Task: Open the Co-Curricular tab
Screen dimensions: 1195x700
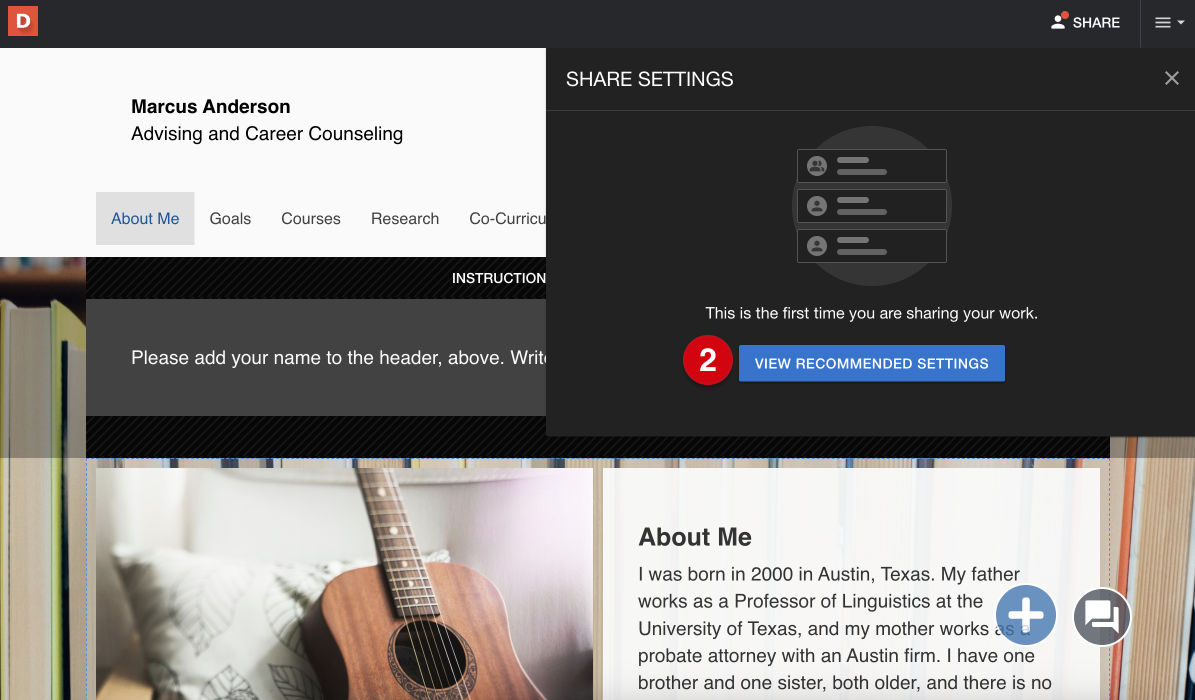Action: (507, 219)
